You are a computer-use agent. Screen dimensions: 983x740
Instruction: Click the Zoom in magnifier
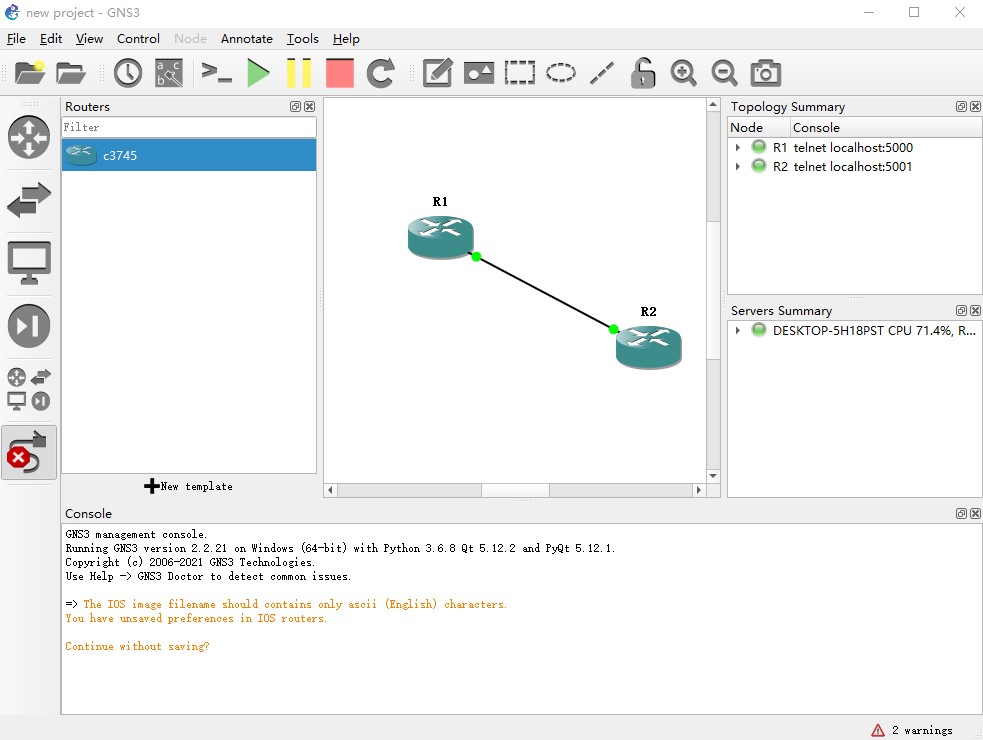pyautogui.click(x=683, y=73)
